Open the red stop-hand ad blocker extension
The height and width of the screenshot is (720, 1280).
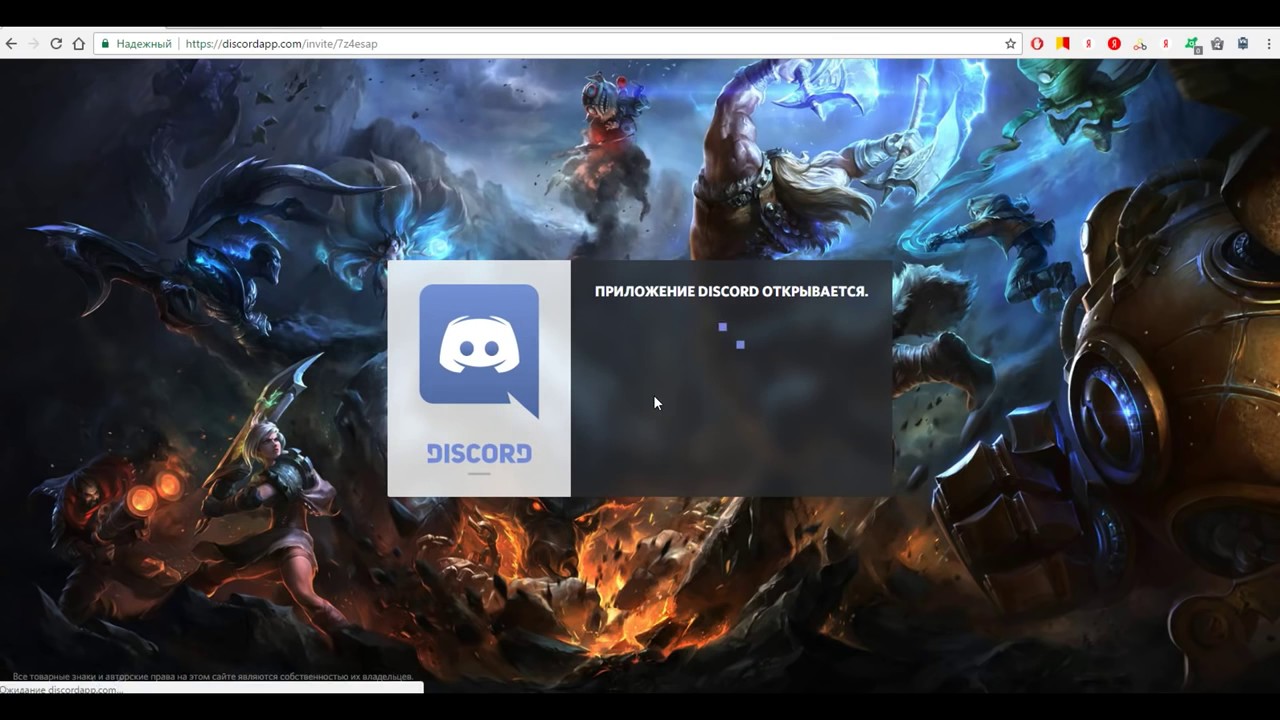(1037, 44)
